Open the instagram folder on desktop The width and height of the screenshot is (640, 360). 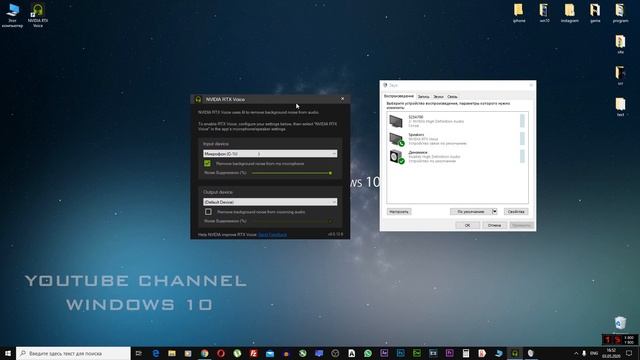569,13
